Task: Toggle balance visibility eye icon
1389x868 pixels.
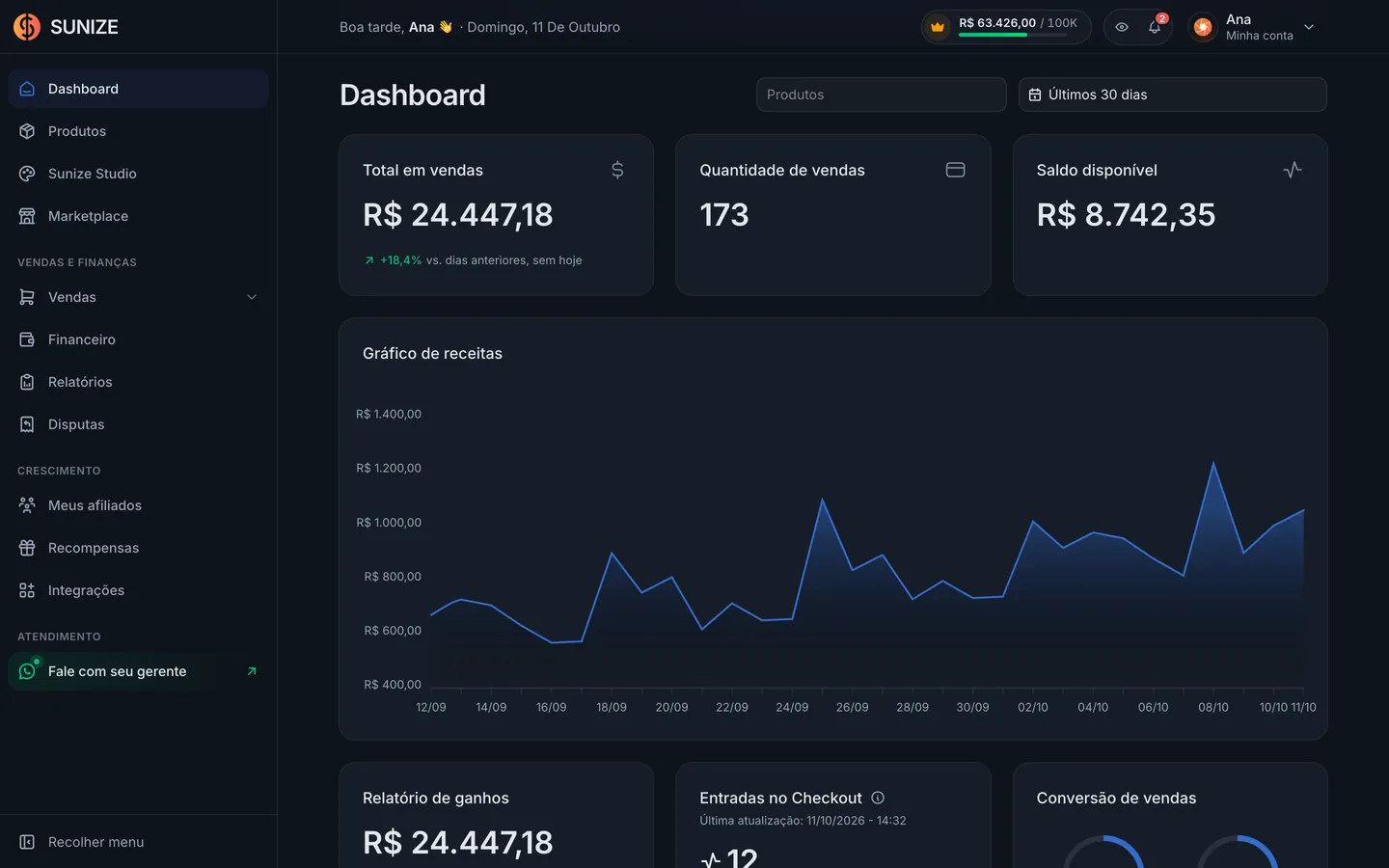Action: point(1122,27)
